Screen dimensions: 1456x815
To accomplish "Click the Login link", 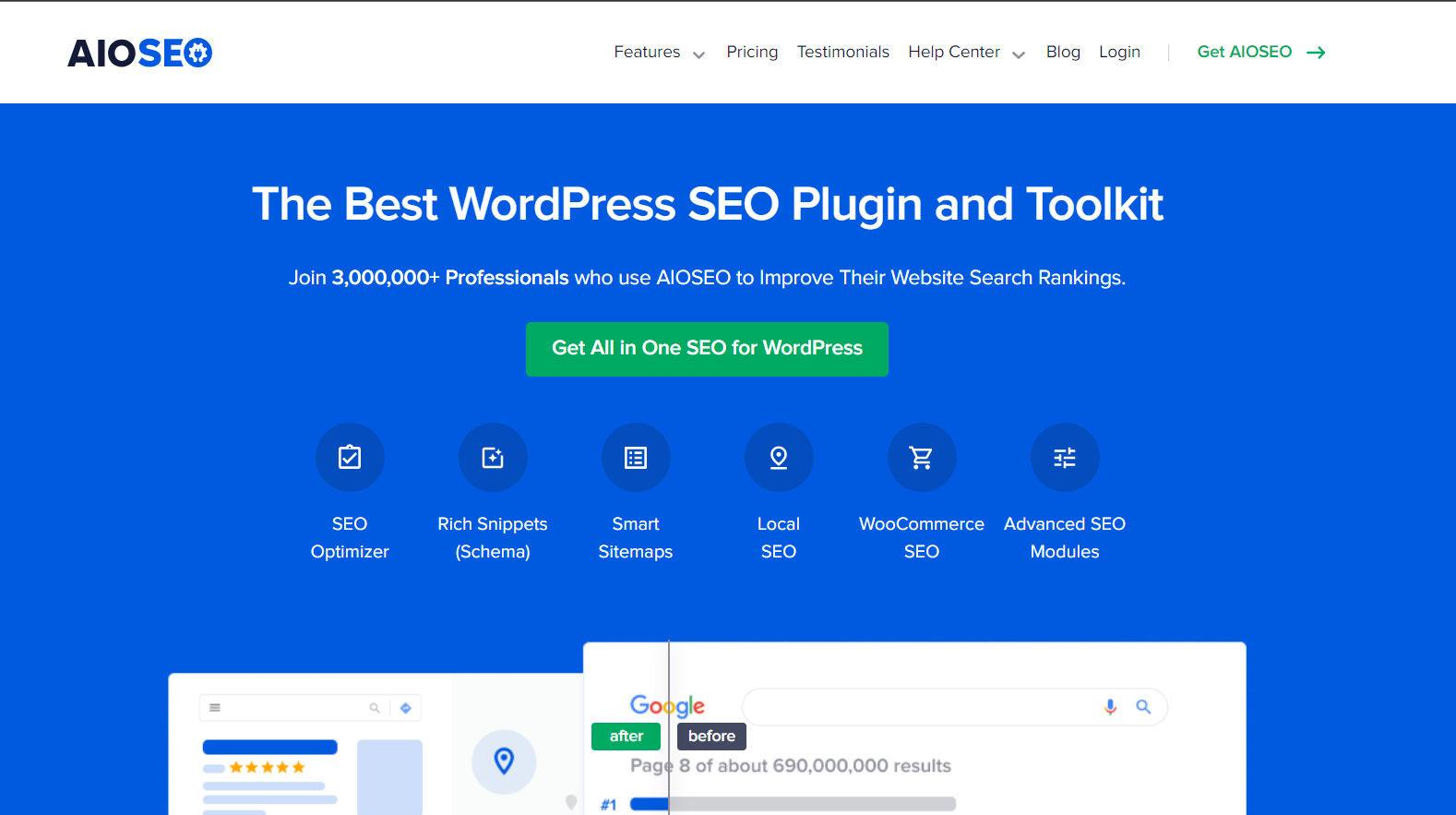I will 1119,53.
